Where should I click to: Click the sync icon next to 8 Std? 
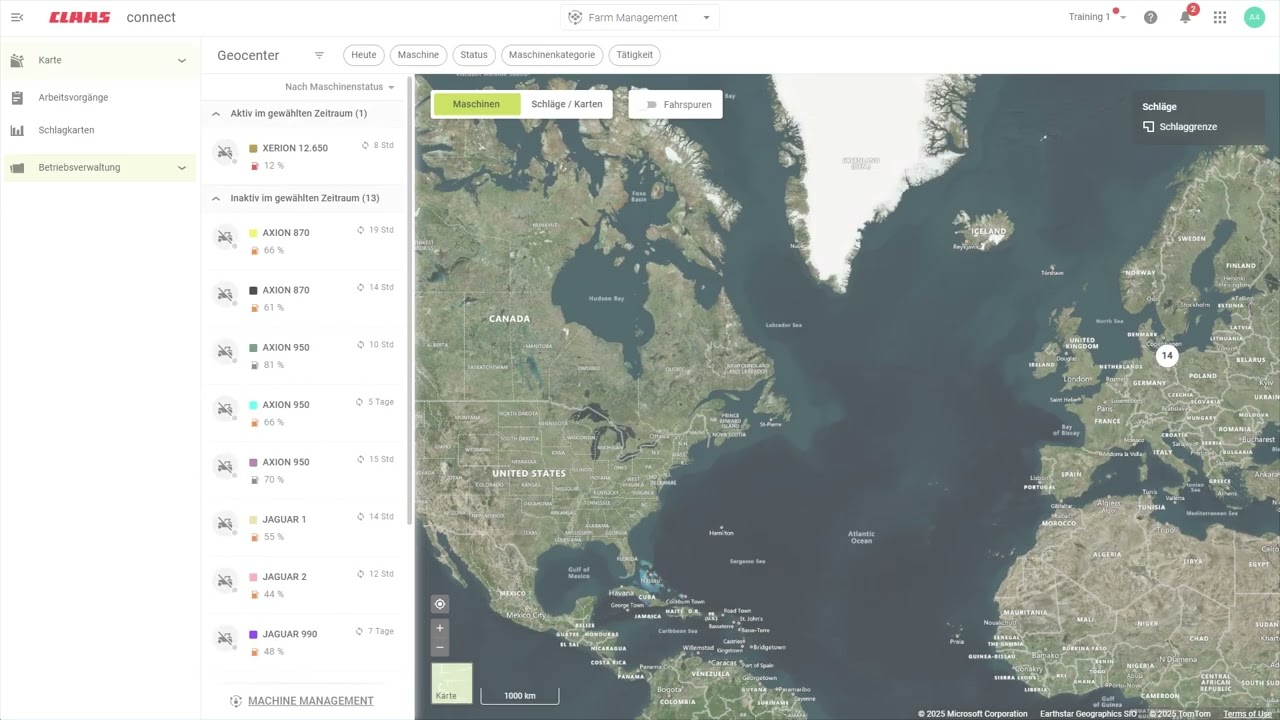(x=366, y=145)
